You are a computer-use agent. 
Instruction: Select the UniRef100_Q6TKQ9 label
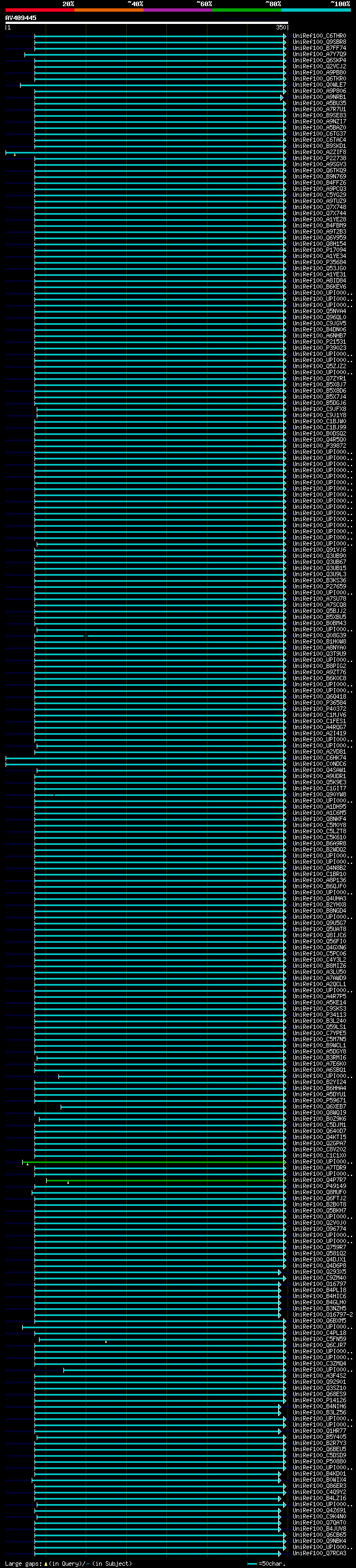point(319,170)
